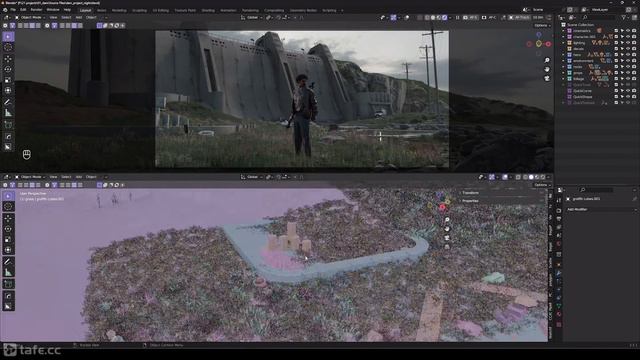This screenshot has width=640, height=360.
Task: Expand the foliage collection in outliner
Action: (x=564, y=78)
